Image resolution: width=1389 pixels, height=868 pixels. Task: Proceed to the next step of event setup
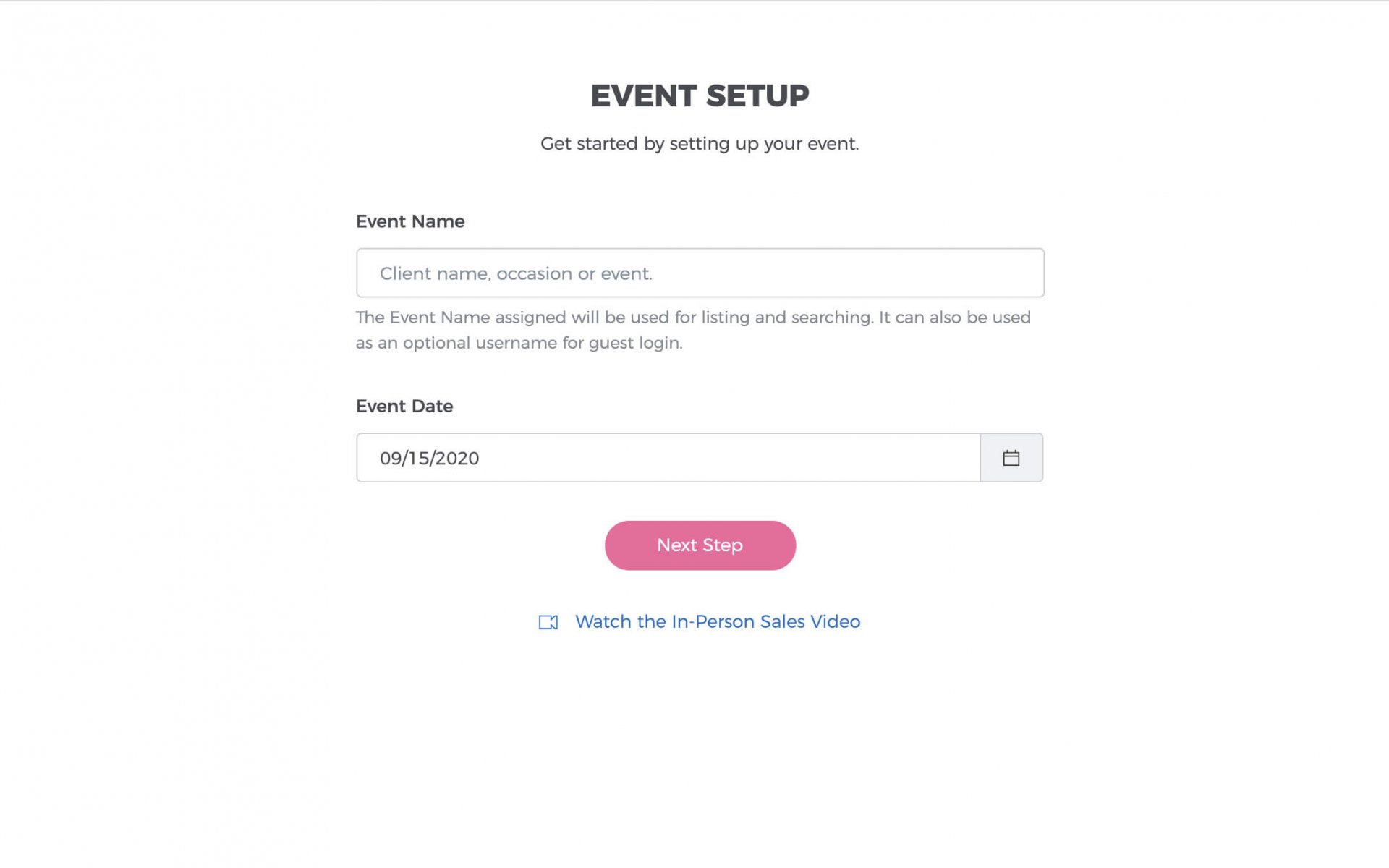[x=700, y=545]
